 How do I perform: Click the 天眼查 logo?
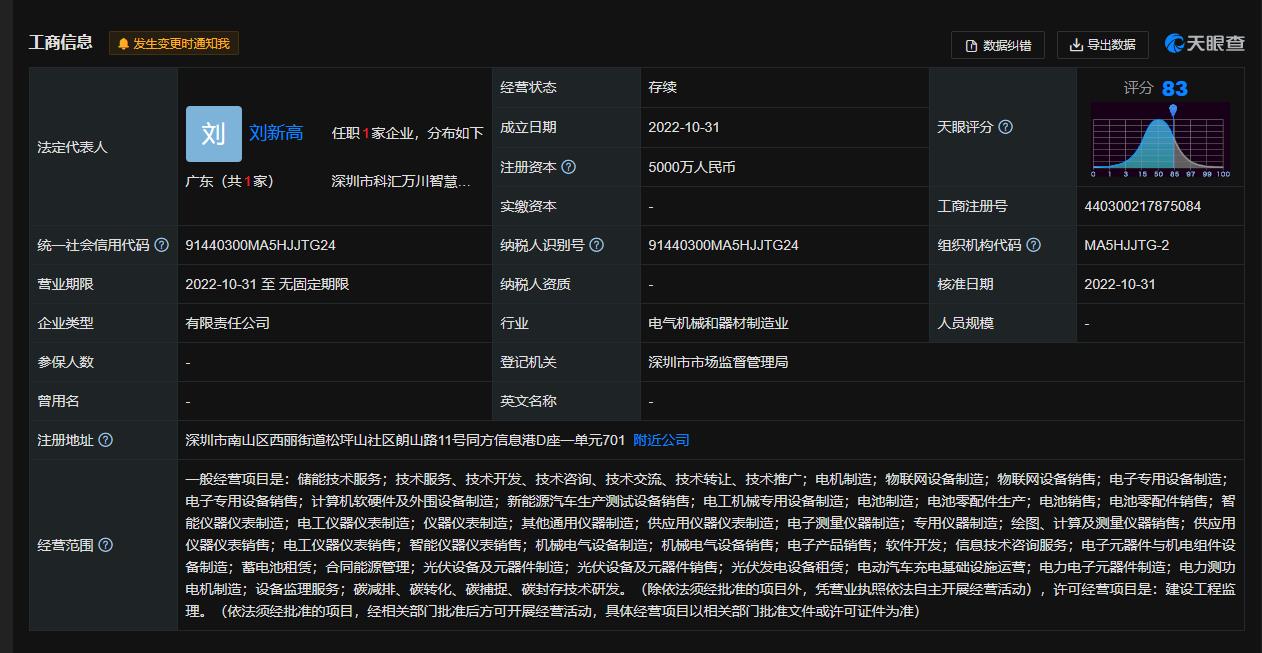pos(1205,44)
